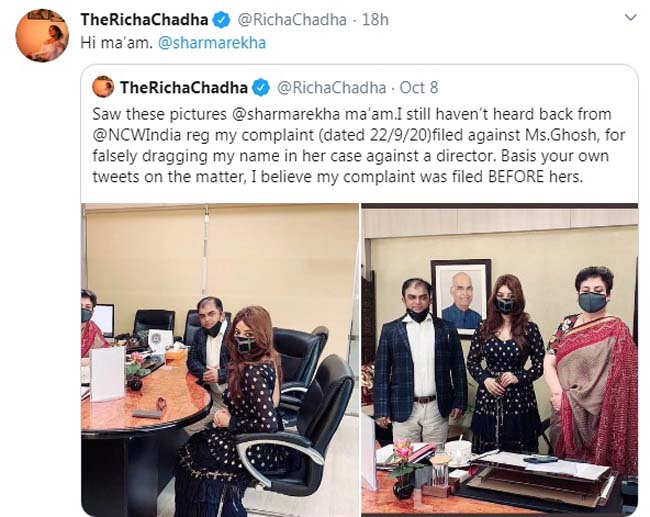Click verified badge in the quoted tweet

pyautogui.click(x=260, y=86)
